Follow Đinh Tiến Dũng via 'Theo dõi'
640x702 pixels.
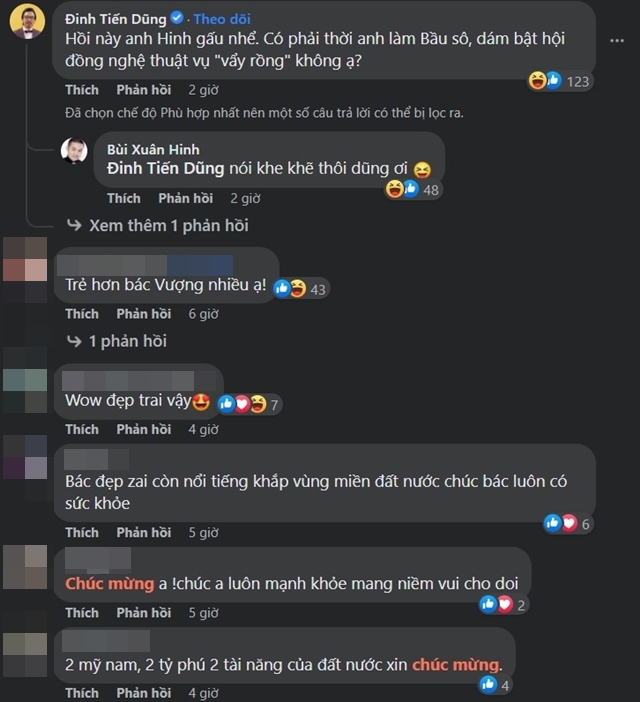[x=222, y=19]
